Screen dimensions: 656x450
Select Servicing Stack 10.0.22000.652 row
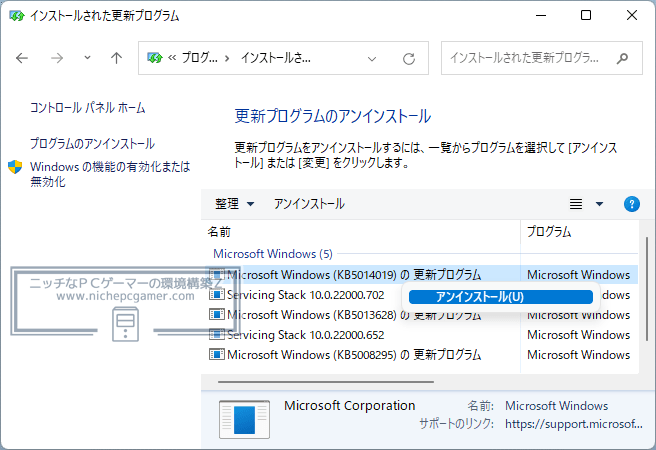[423, 335]
